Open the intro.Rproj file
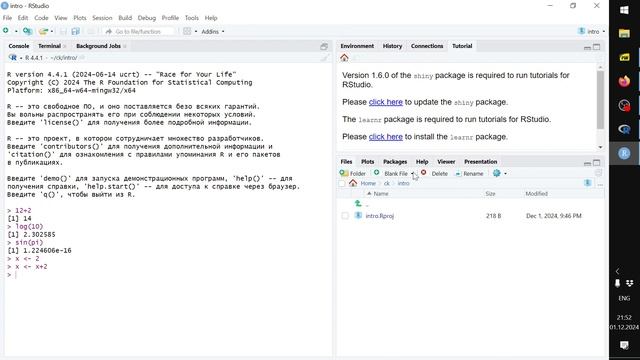The height and width of the screenshot is (360, 640). click(380, 216)
